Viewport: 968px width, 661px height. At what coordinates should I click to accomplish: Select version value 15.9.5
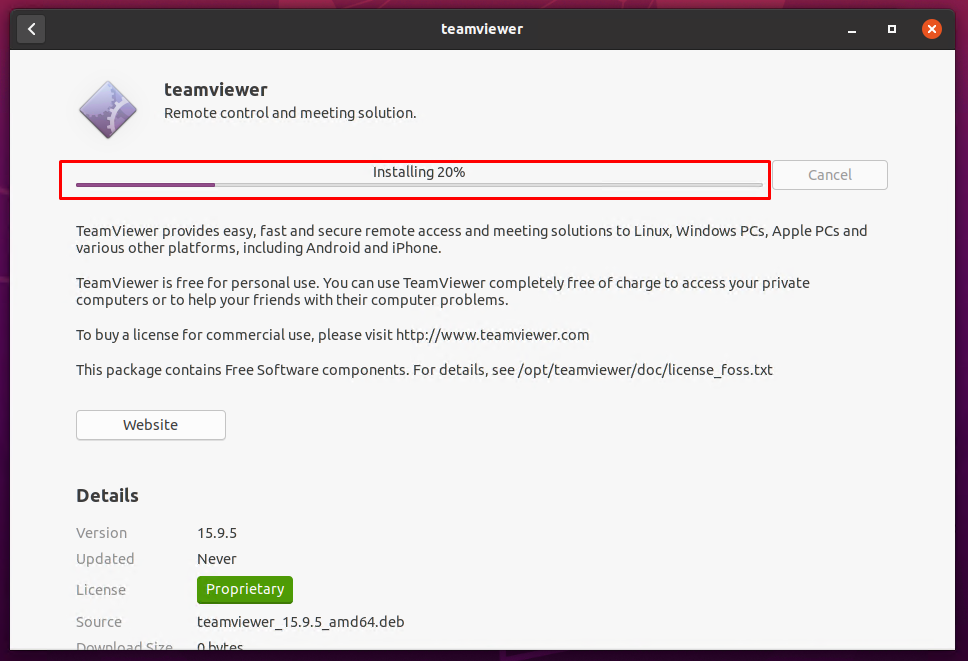[217, 533]
